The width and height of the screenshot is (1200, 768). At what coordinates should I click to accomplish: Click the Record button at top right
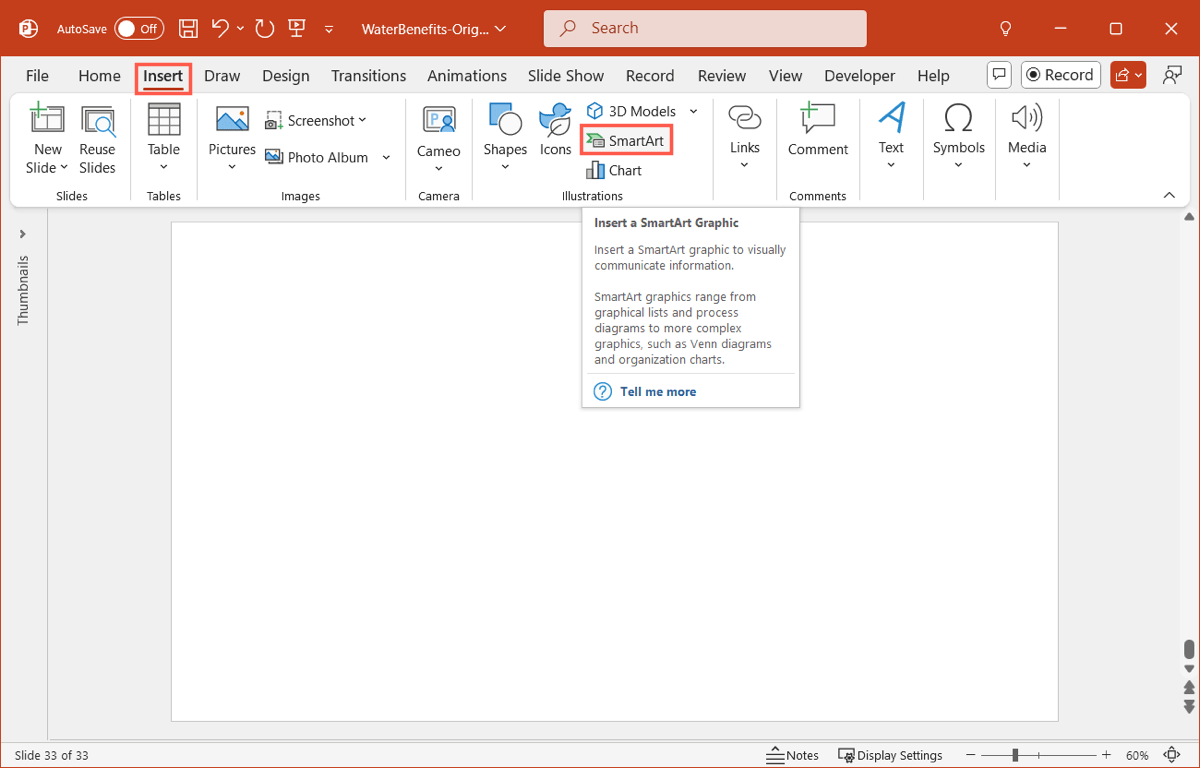1061,75
